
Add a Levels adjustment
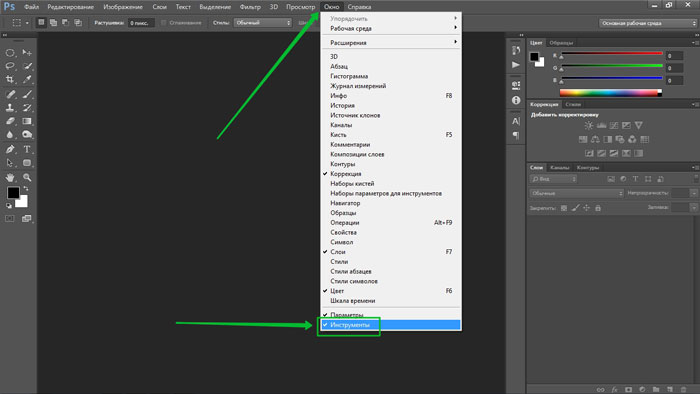coord(602,125)
